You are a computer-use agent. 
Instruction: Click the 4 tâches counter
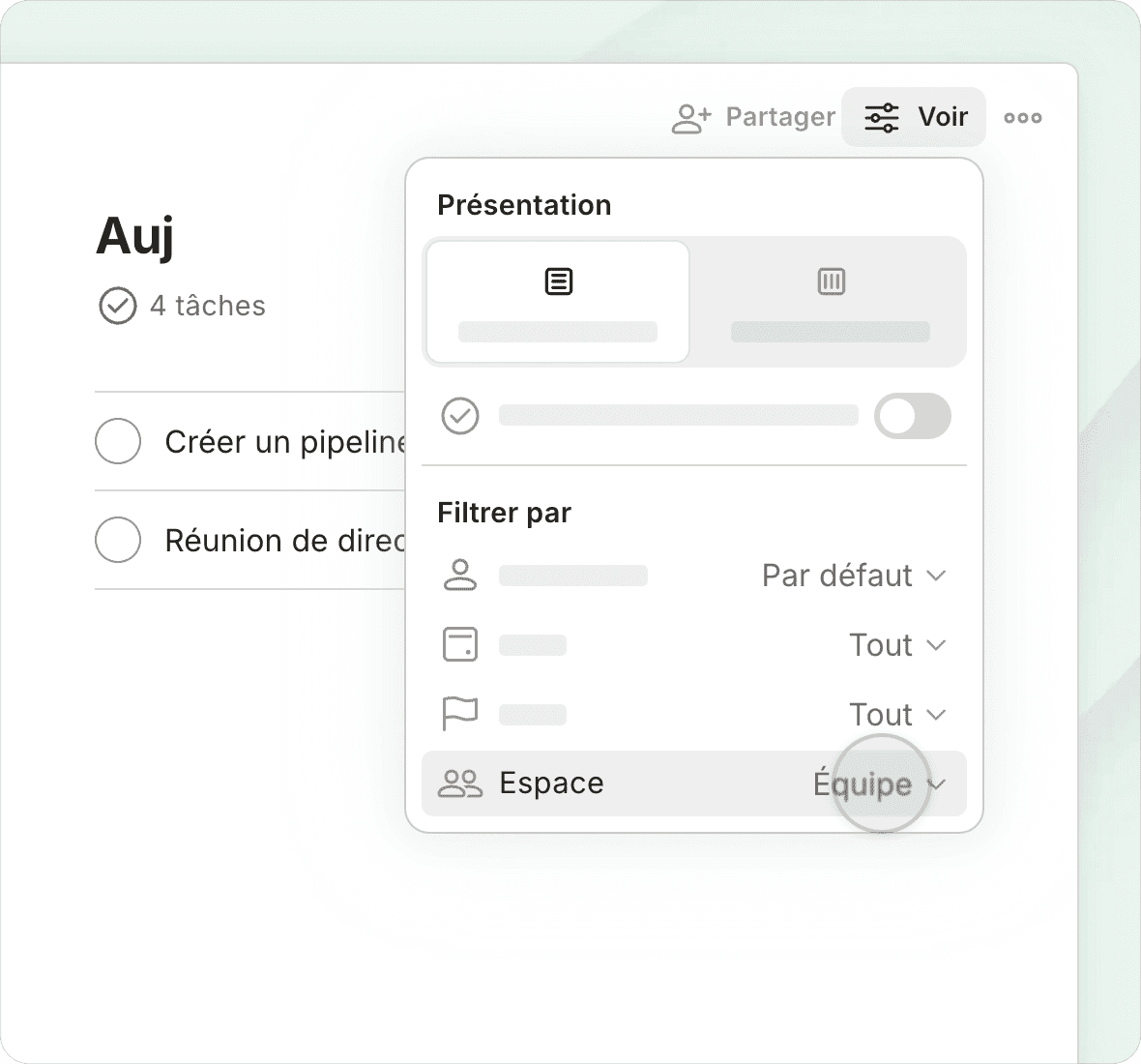click(x=207, y=306)
